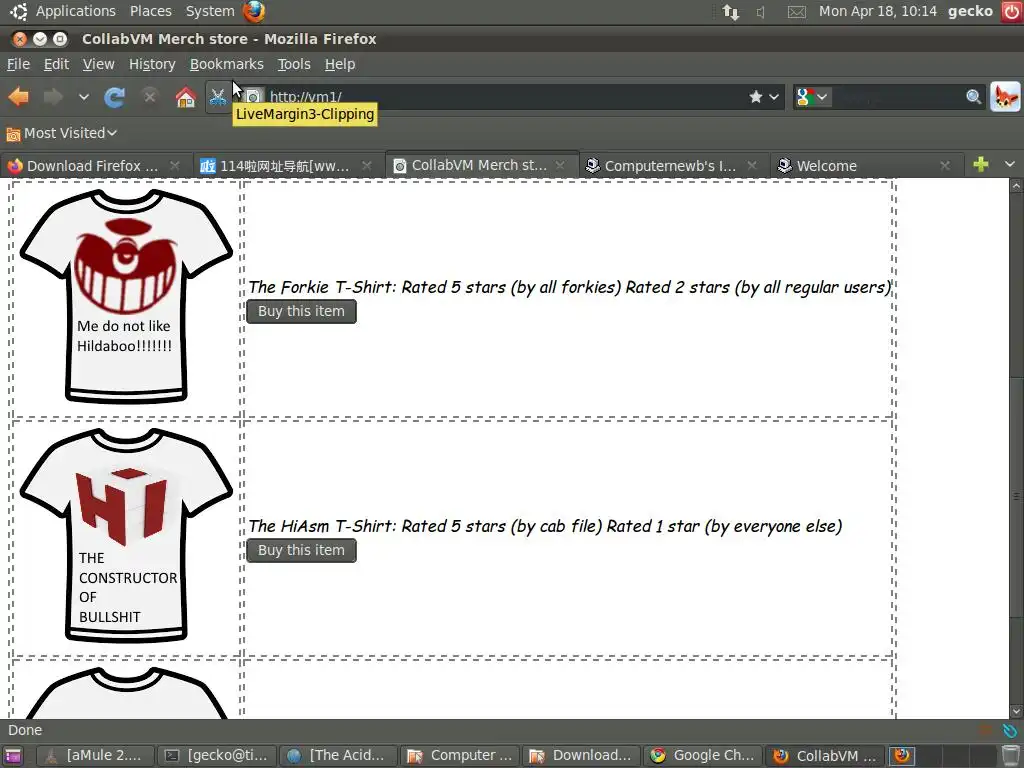This screenshot has height=768, width=1024.
Task: Close the 114啦网址导航 tab
Action: pos(367,166)
